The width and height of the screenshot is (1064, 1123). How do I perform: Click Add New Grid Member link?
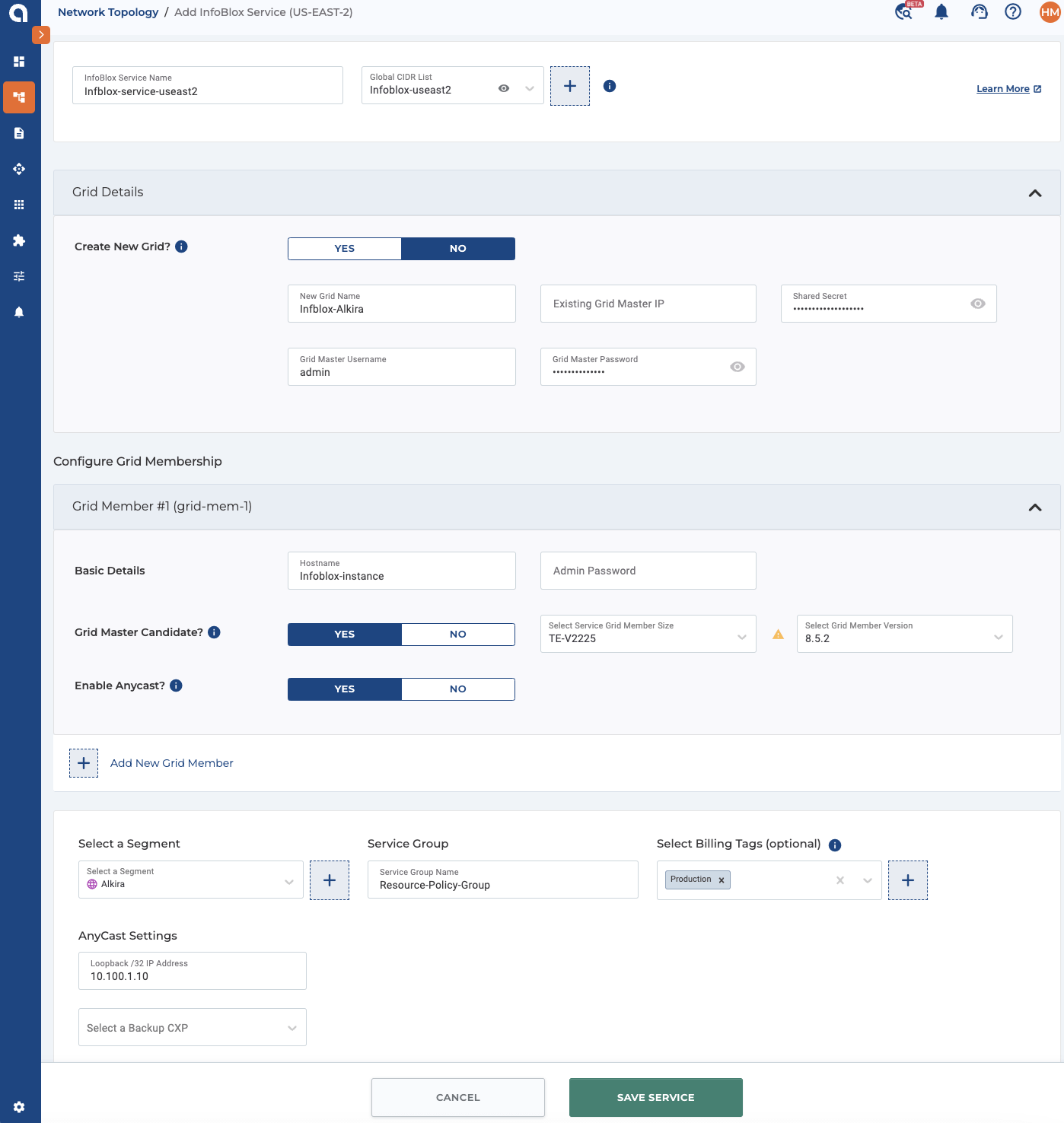172,763
